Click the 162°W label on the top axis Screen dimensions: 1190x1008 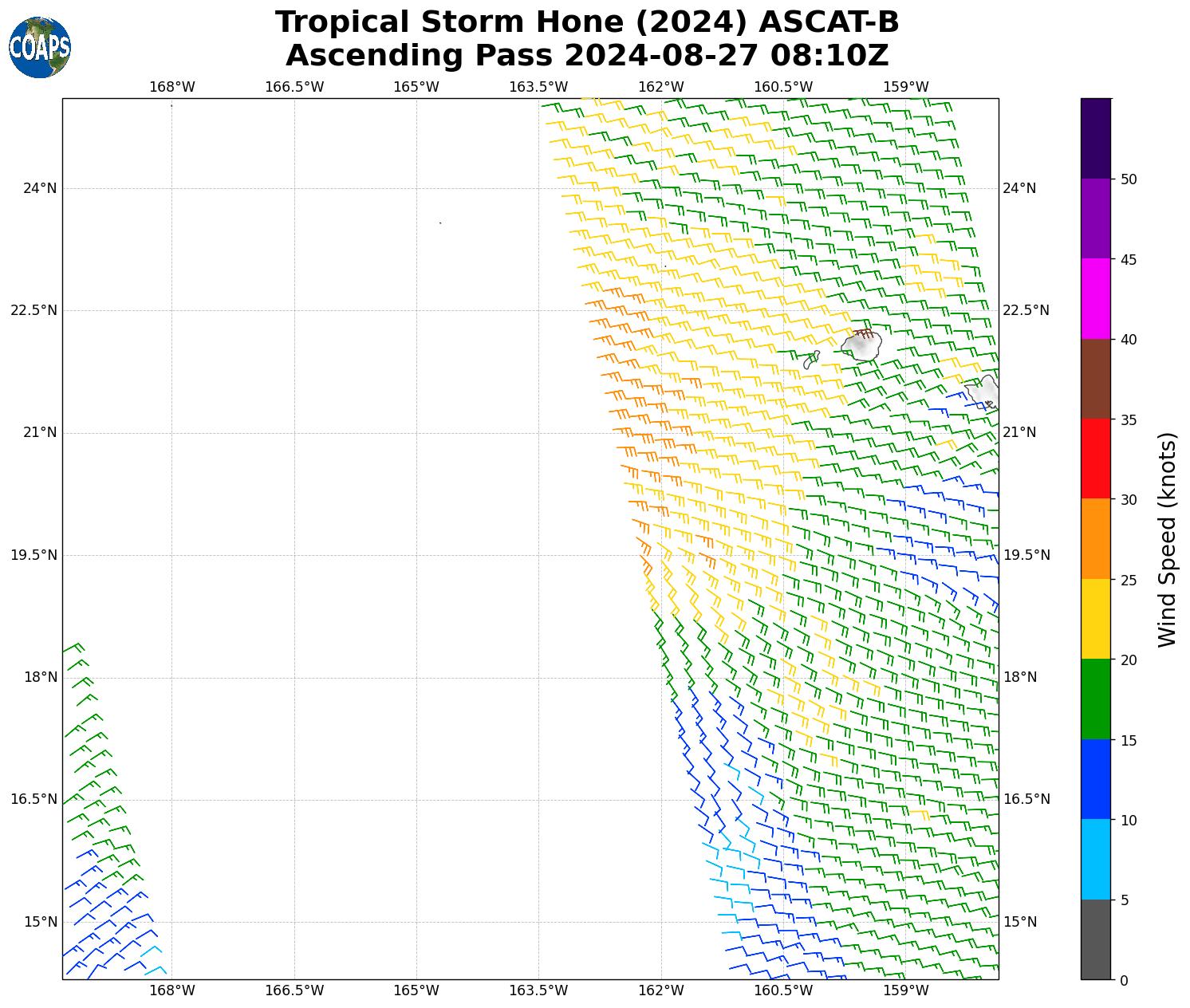point(661,87)
